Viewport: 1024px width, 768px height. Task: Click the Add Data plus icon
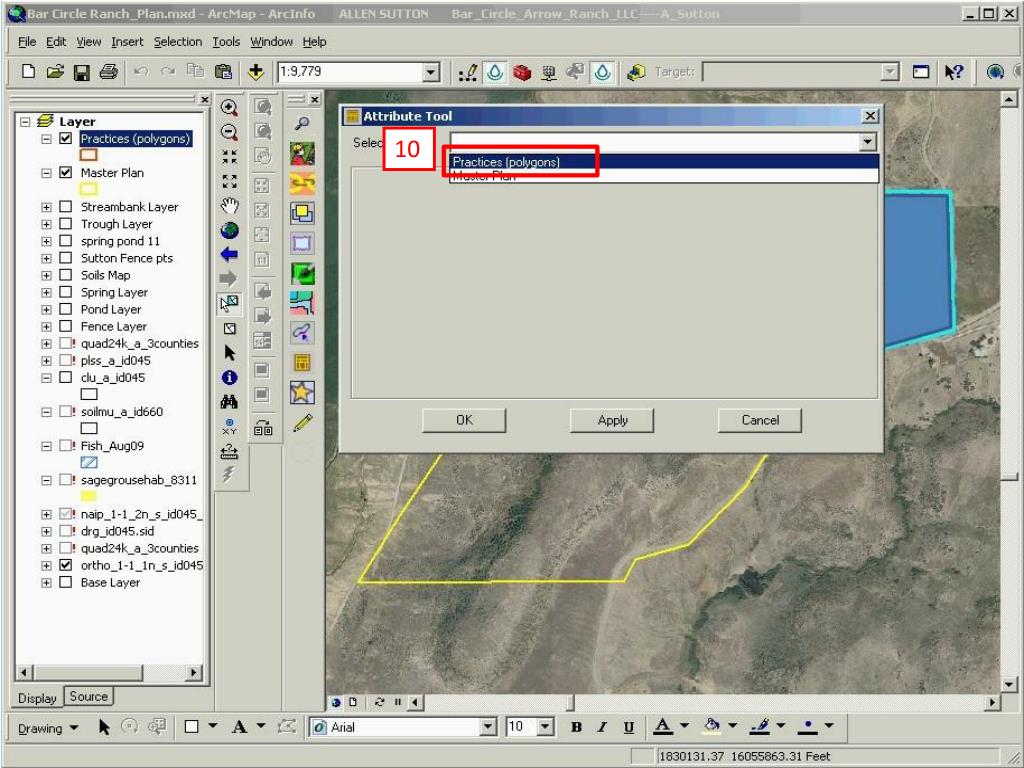[255, 71]
